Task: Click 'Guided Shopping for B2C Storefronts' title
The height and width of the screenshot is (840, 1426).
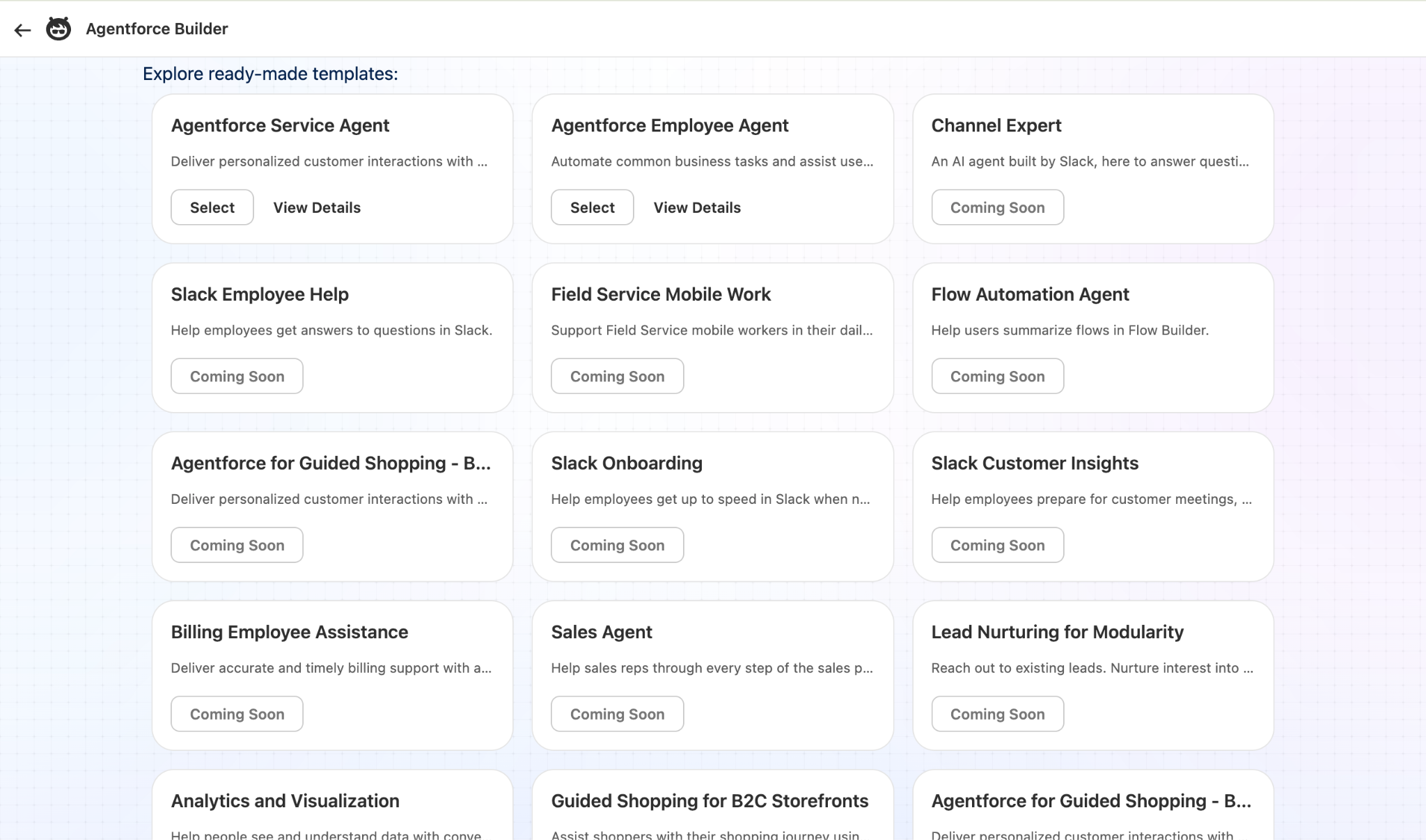Action: 710,801
